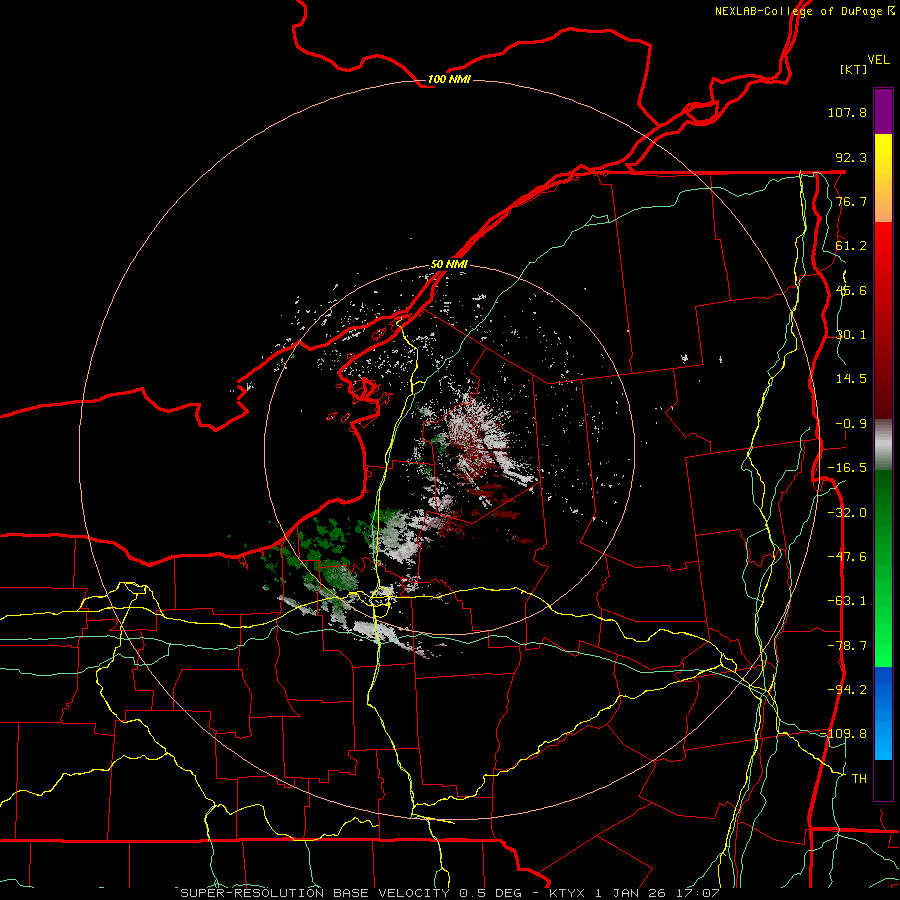Viewport: 900px width, 900px height.
Task: Select the 92.3 legend value
Action: [x=851, y=157]
